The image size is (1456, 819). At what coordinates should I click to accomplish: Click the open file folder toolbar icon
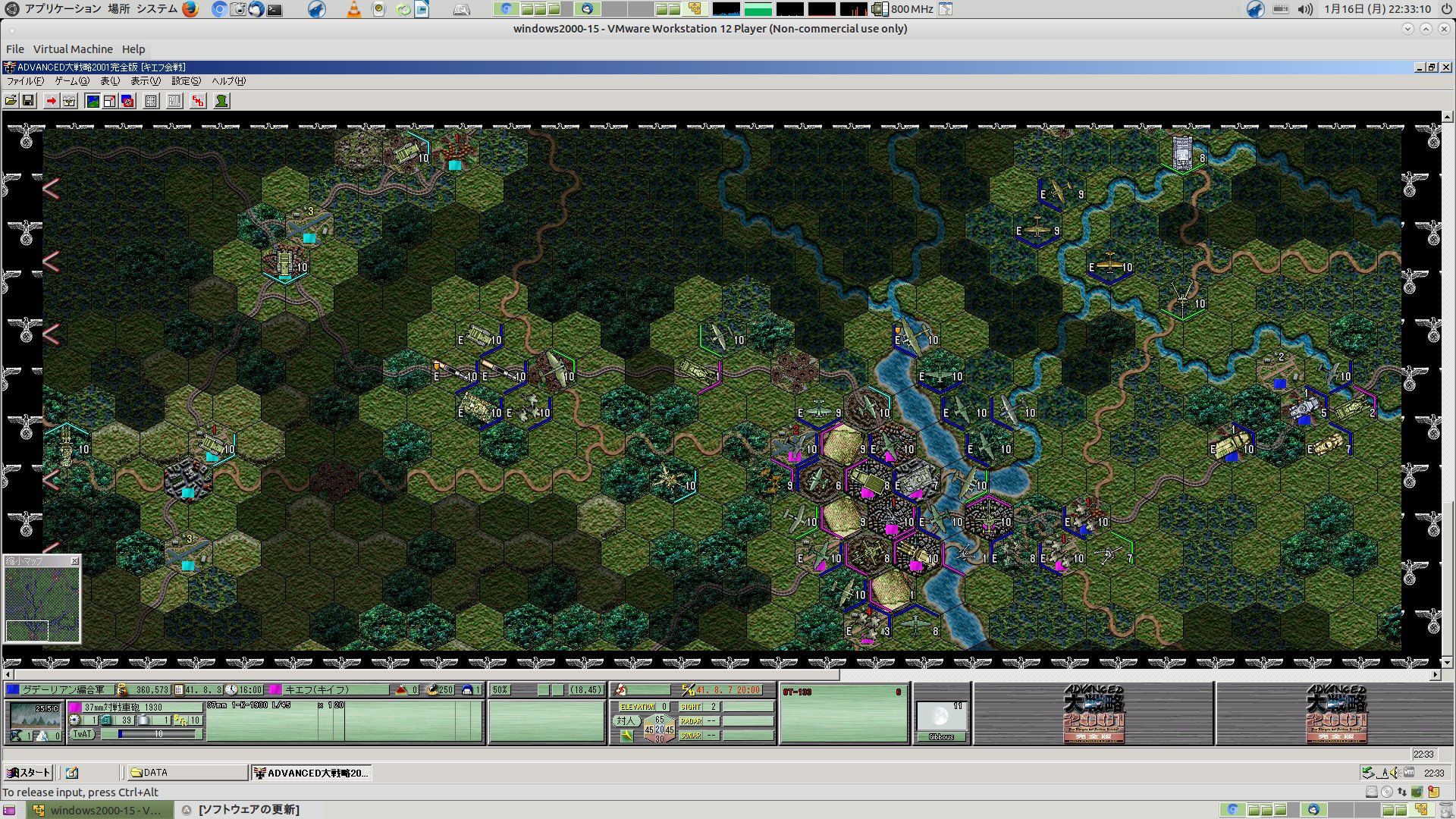pyautogui.click(x=11, y=101)
